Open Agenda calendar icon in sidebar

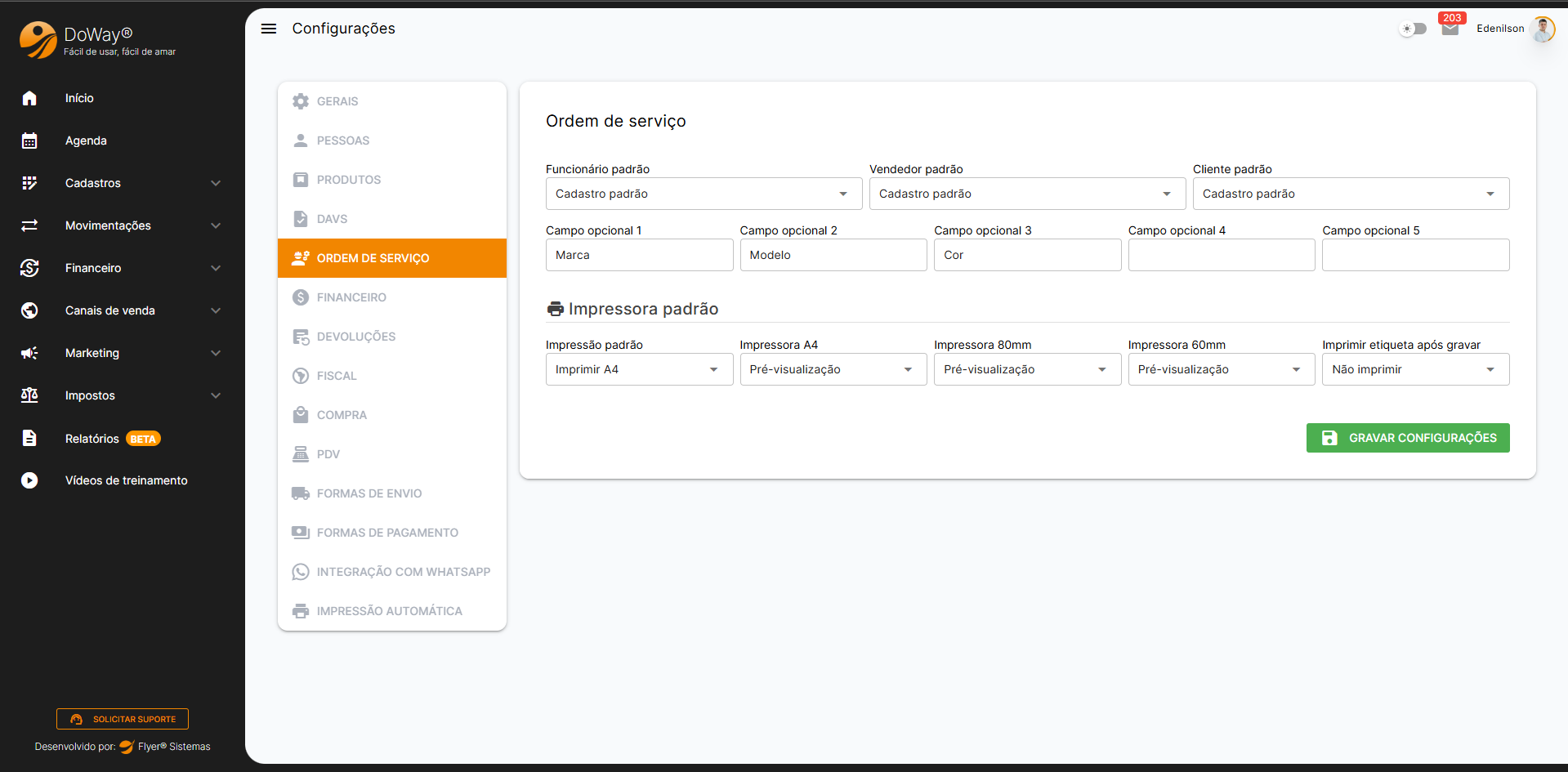29,141
